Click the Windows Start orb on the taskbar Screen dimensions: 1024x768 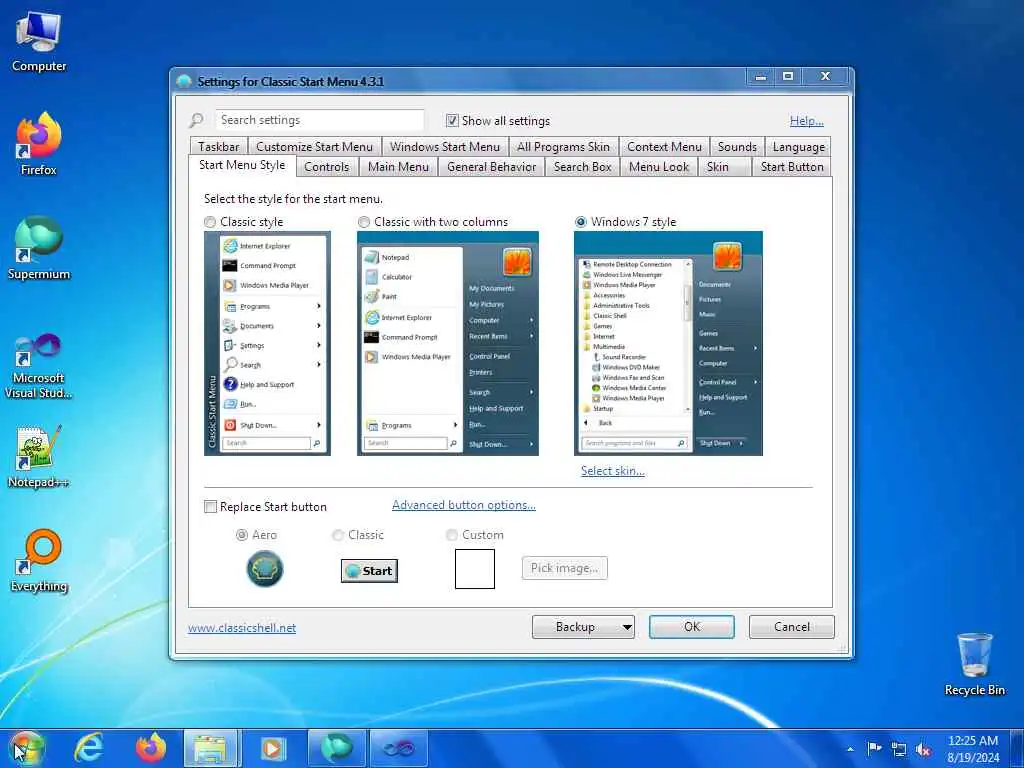[x=27, y=748]
